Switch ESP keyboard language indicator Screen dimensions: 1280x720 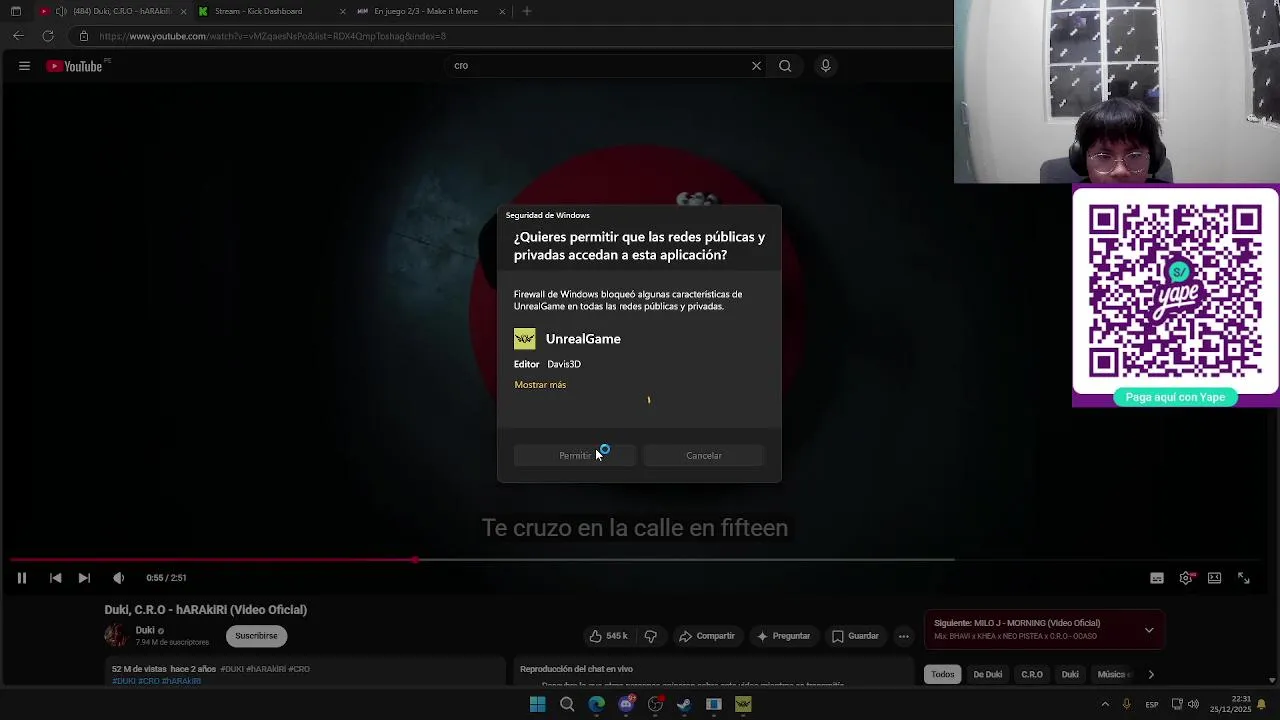click(1152, 705)
